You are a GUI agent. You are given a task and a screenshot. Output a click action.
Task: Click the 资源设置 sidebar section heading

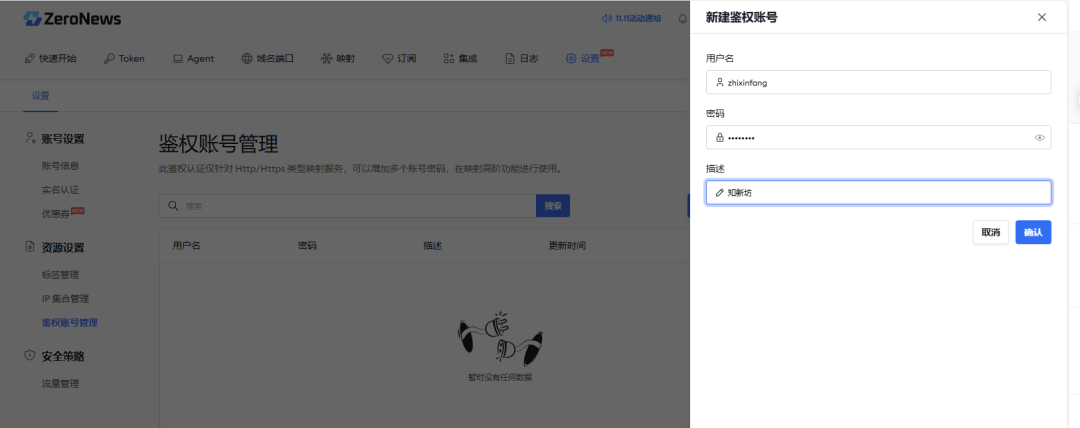63,247
